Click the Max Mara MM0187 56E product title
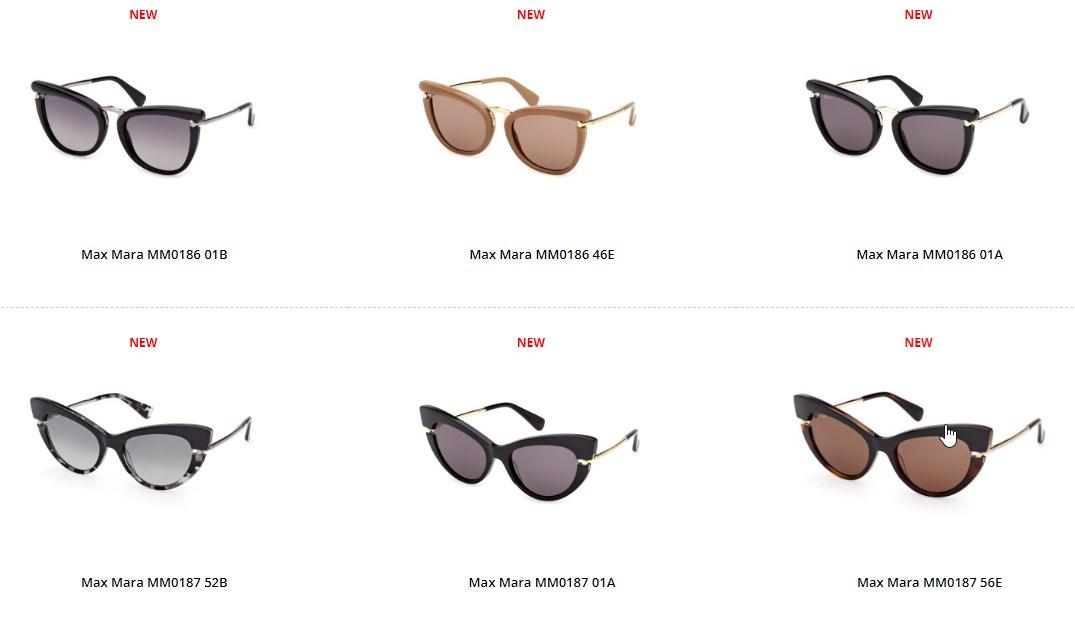1075x631 pixels. pos(930,582)
